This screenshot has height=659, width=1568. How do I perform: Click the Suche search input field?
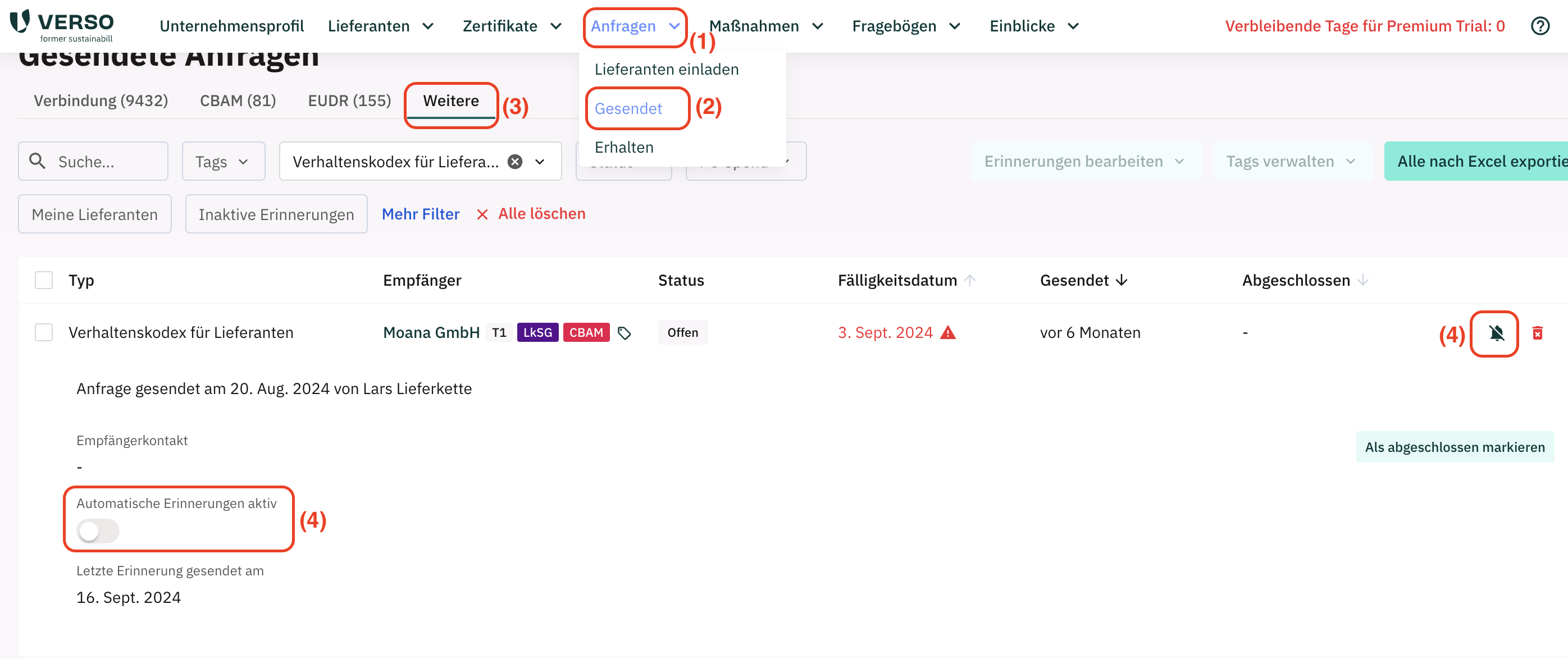103,161
